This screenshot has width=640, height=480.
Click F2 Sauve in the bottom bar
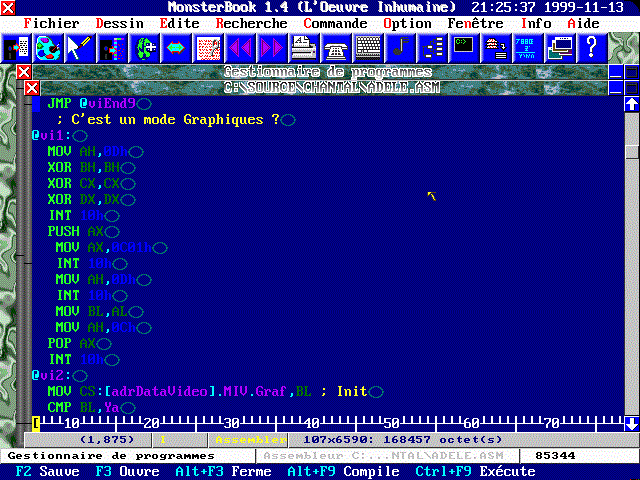click(47, 471)
